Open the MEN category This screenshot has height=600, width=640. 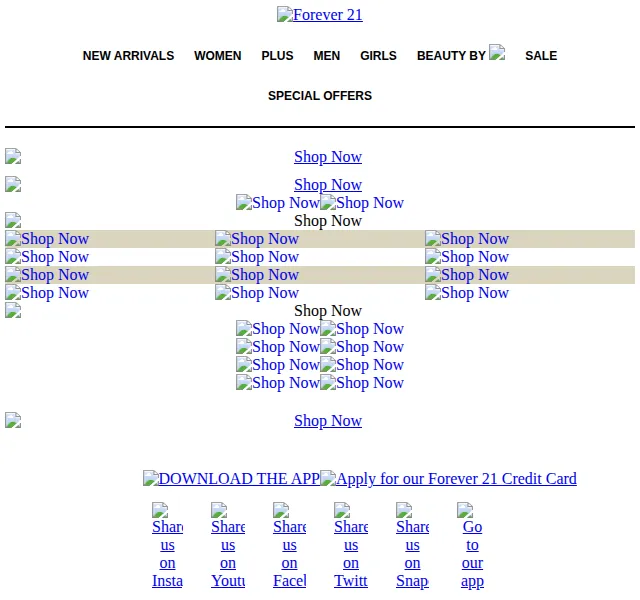click(327, 56)
